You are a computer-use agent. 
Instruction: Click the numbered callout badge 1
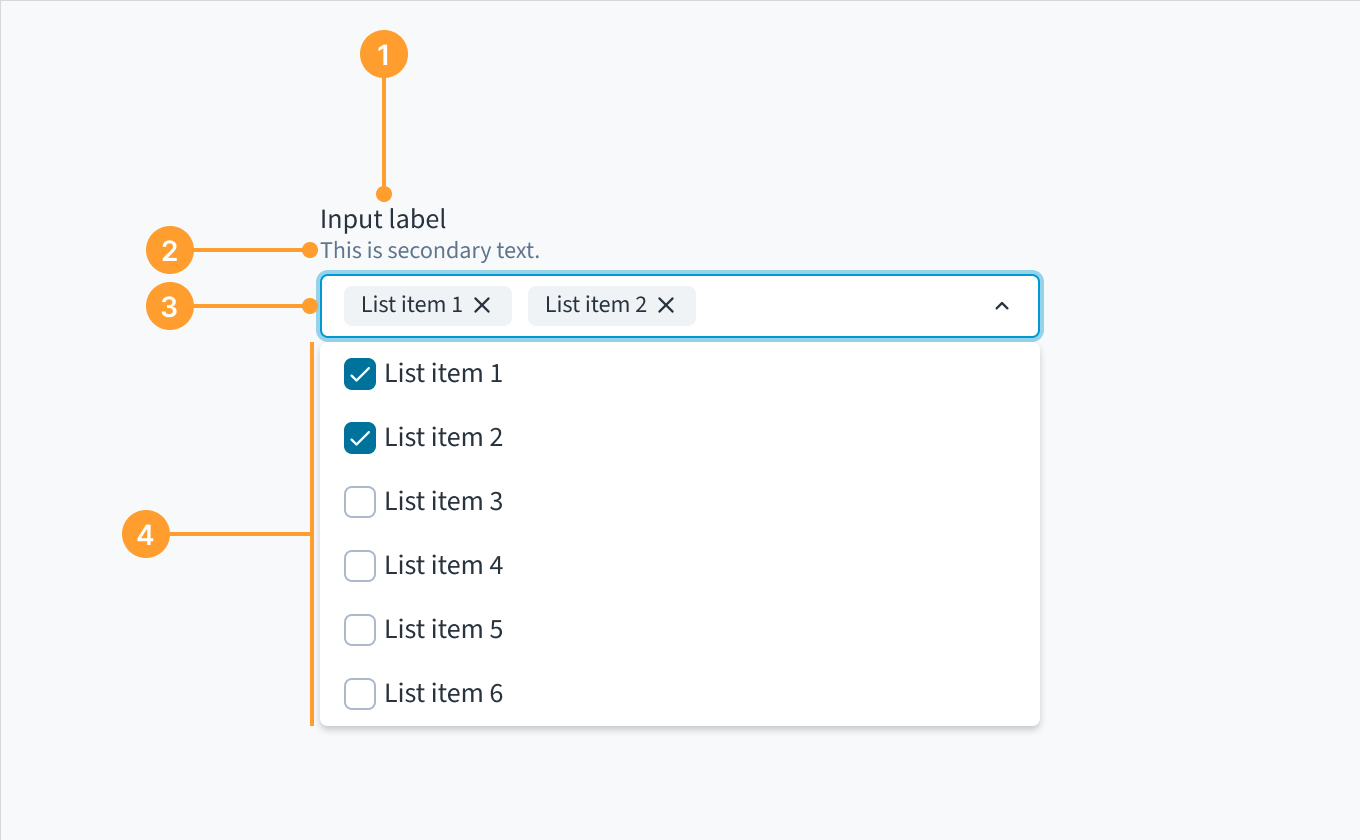coord(383,54)
